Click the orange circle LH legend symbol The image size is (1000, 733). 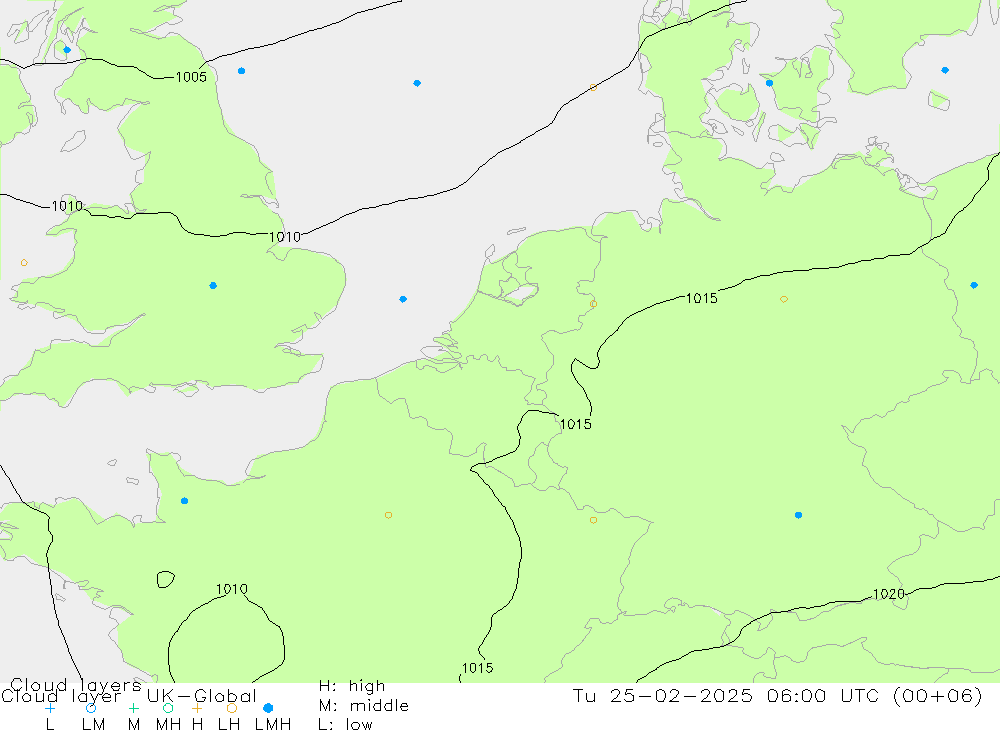coord(232,708)
